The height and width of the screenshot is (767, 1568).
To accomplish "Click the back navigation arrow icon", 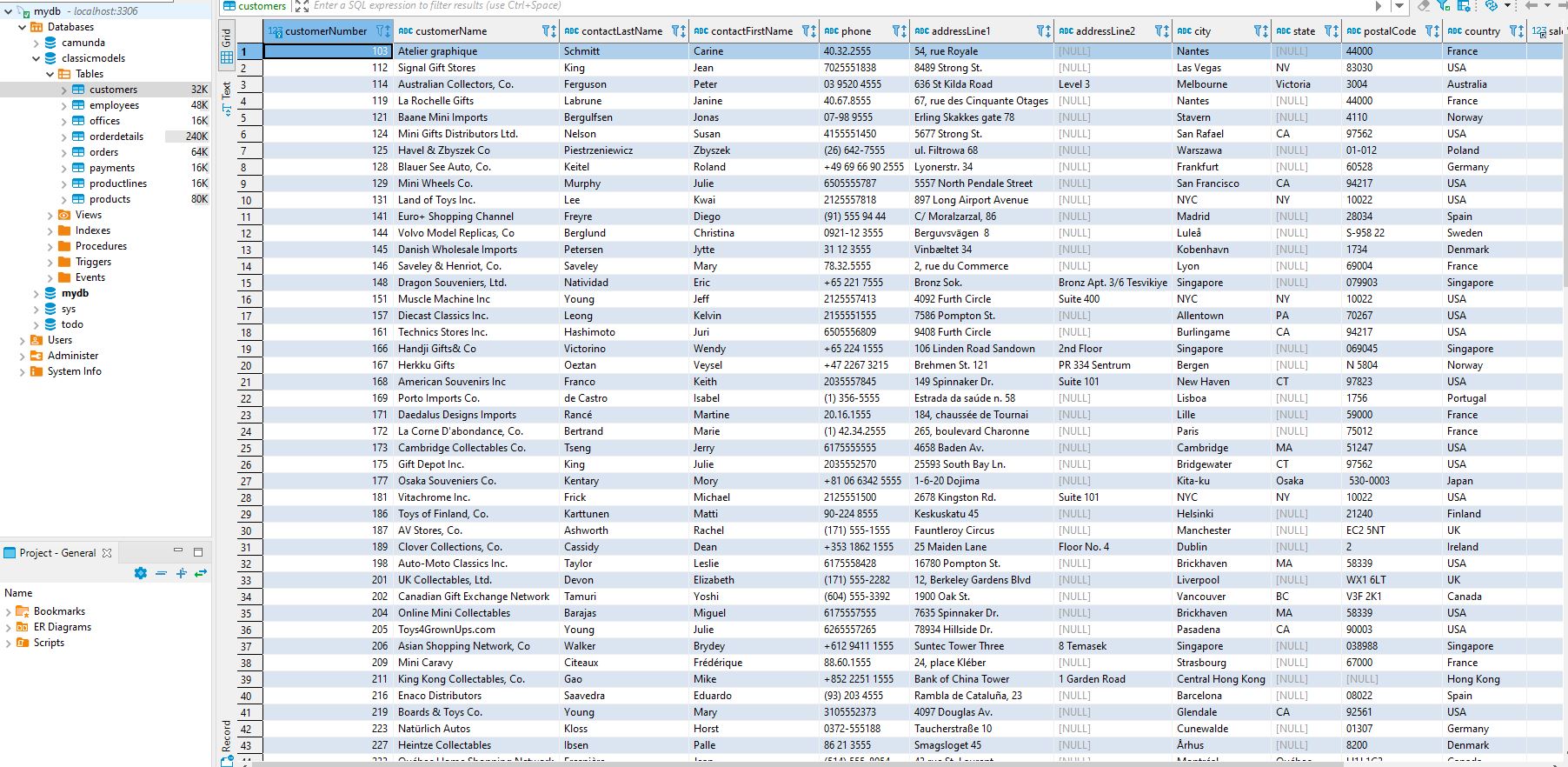I will click(x=1531, y=5).
